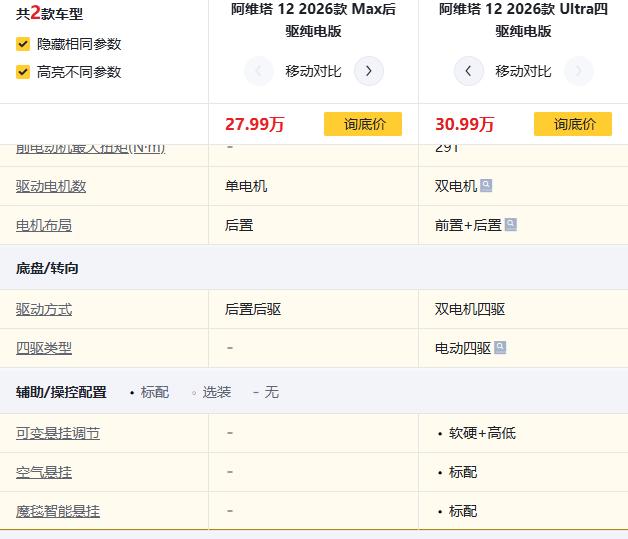Viewport: 628px width, 539px height.
Task: Open the 驱动电机数 parameter link
Action: coord(51,186)
